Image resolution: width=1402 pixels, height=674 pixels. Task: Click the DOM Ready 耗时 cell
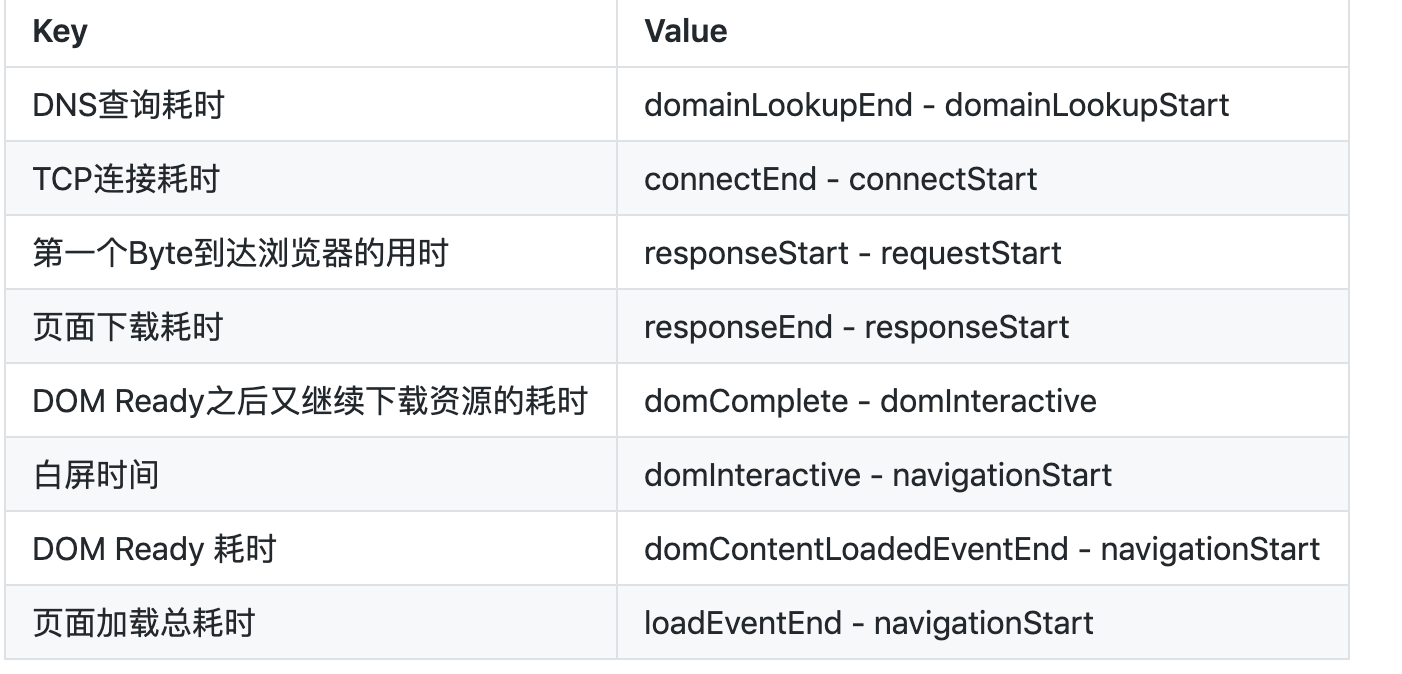tap(311, 548)
